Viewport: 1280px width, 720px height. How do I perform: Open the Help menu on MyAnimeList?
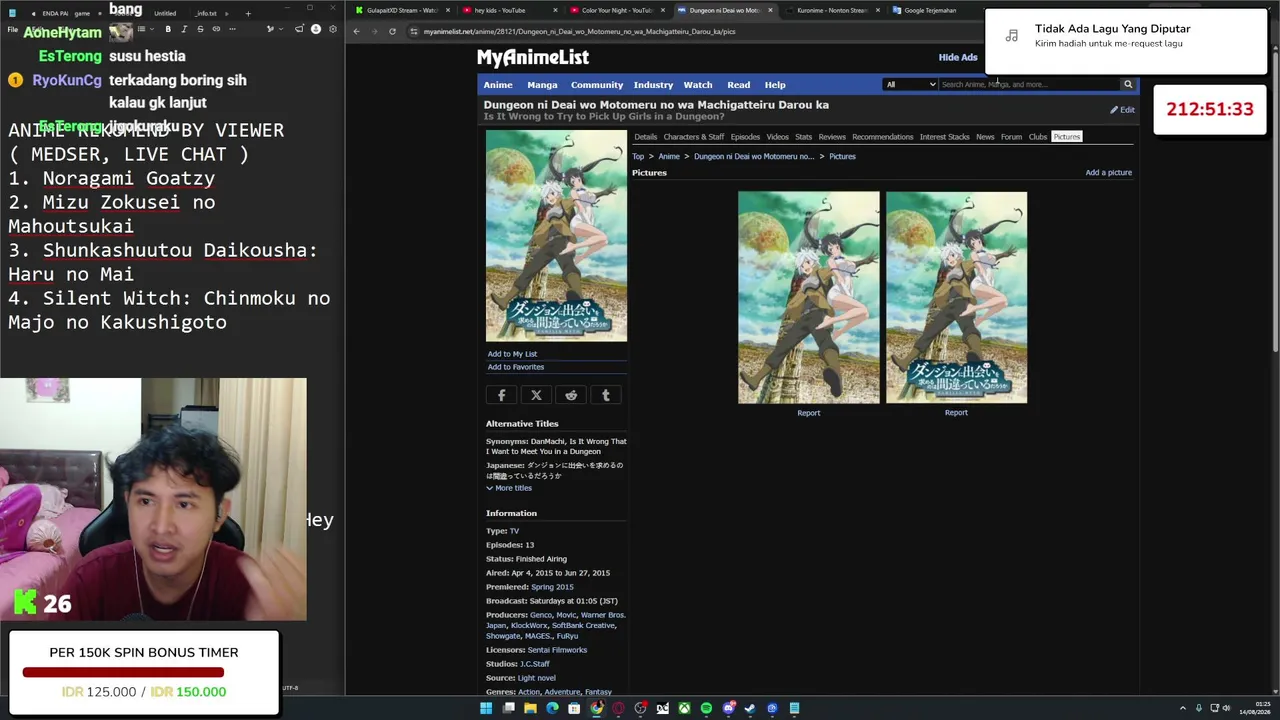[775, 85]
